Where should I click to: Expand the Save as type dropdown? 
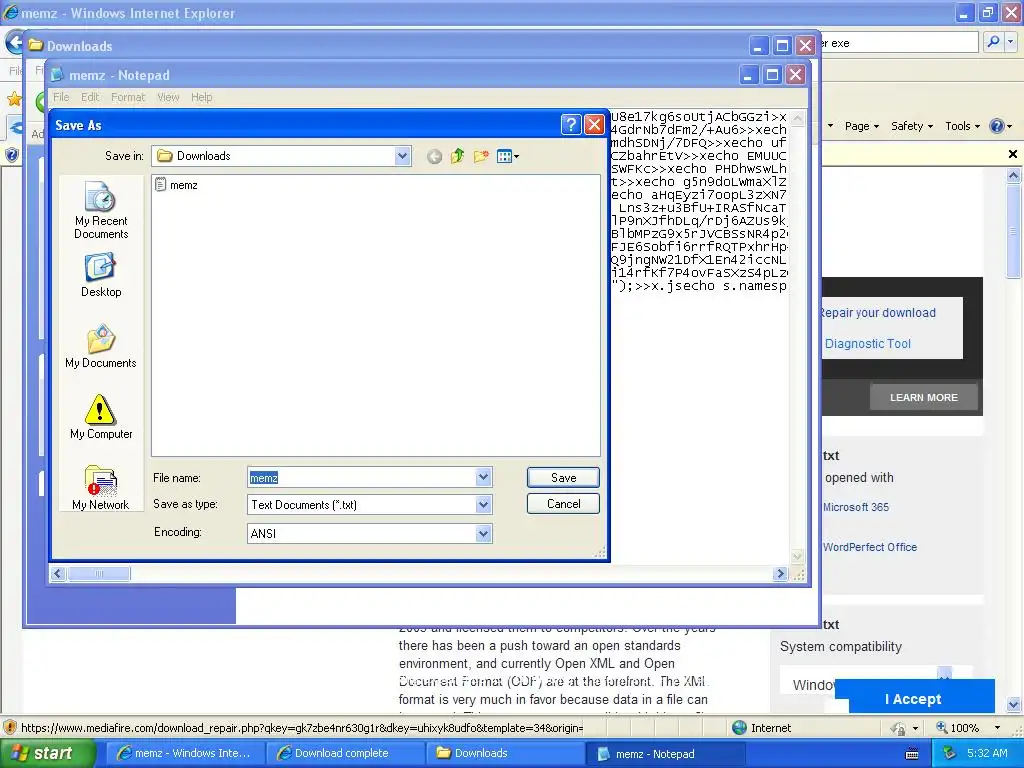(x=483, y=505)
